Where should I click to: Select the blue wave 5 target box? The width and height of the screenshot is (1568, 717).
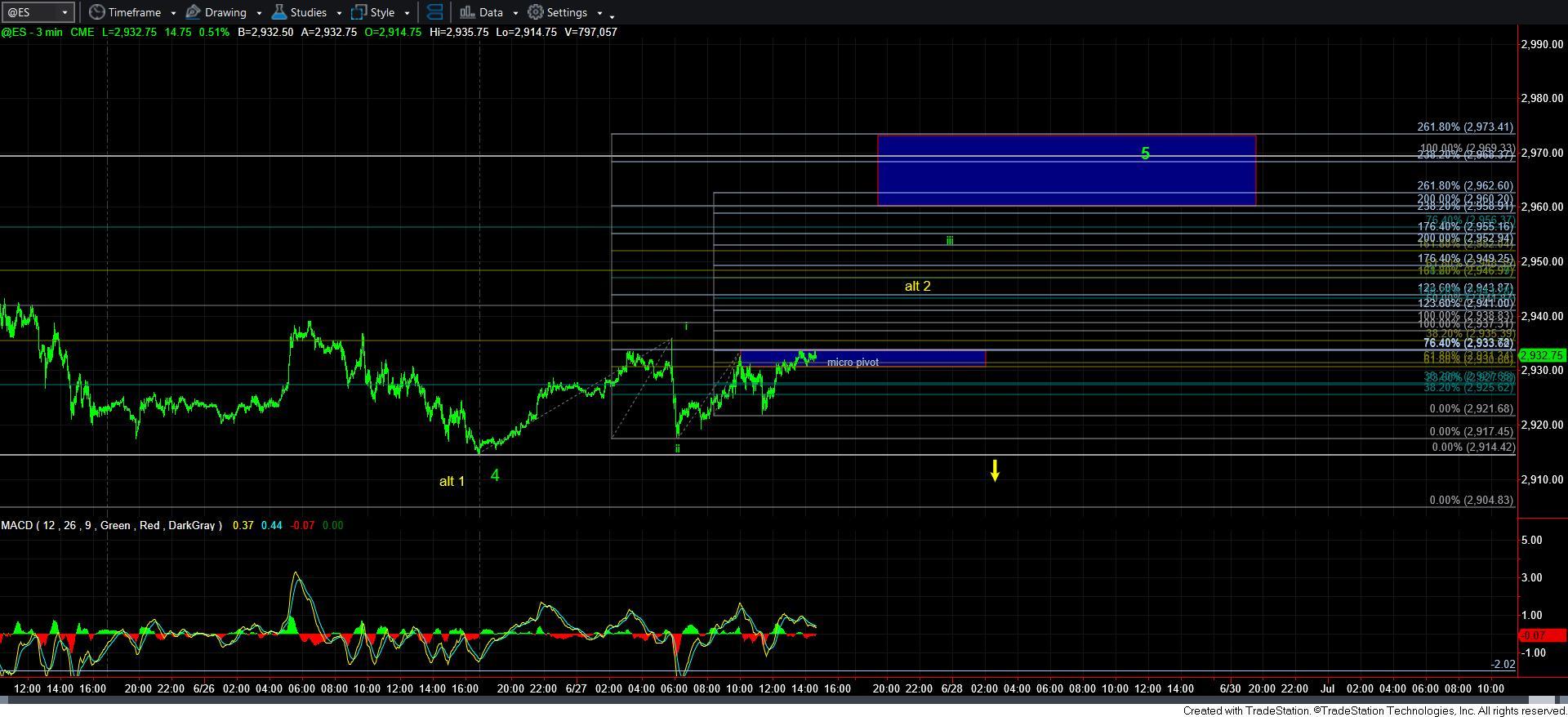tap(1067, 170)
